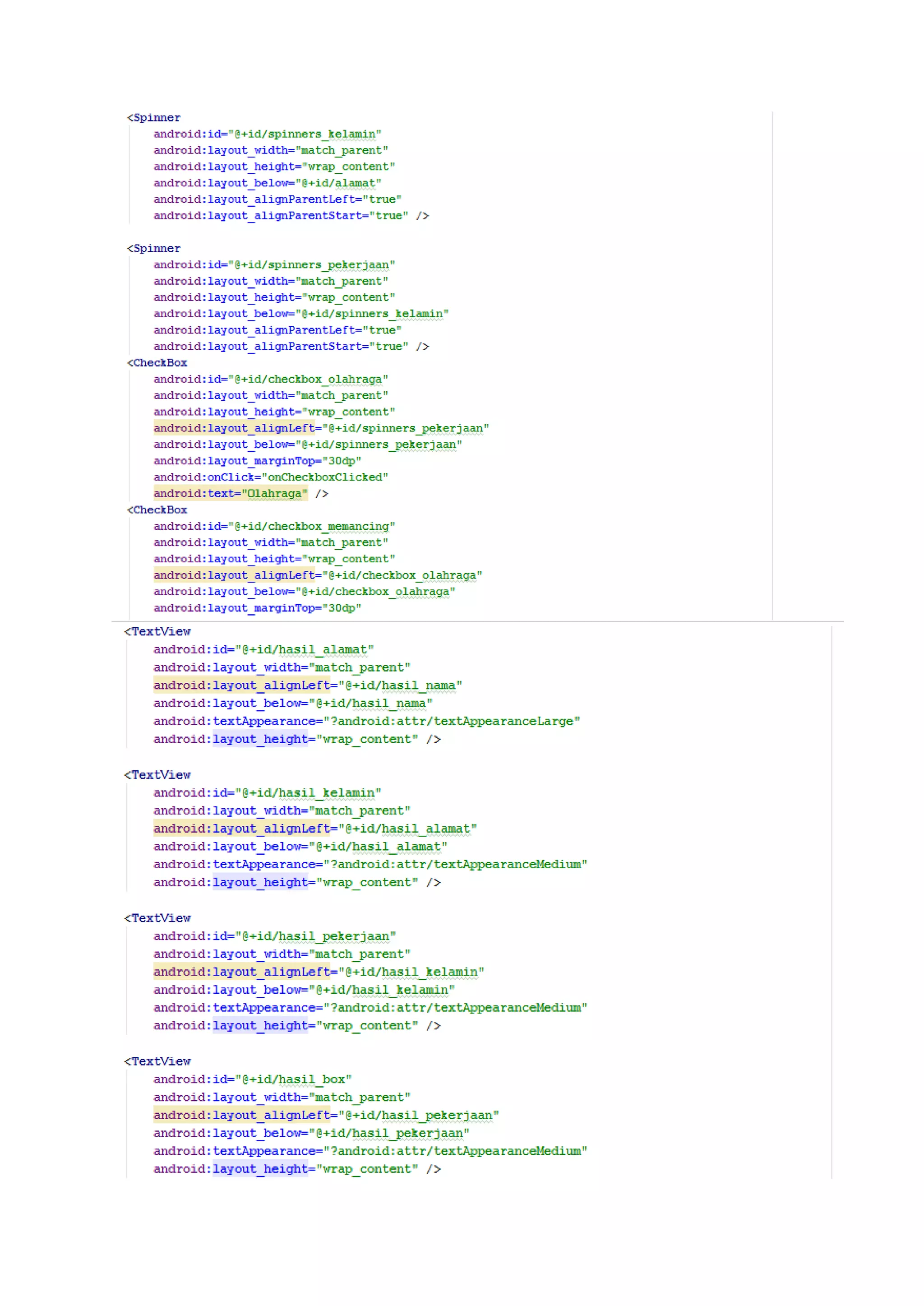This screenshot has height=1306, width=924.
Task: Click the second CheckBox opening tag
Action: pos(157,510)
